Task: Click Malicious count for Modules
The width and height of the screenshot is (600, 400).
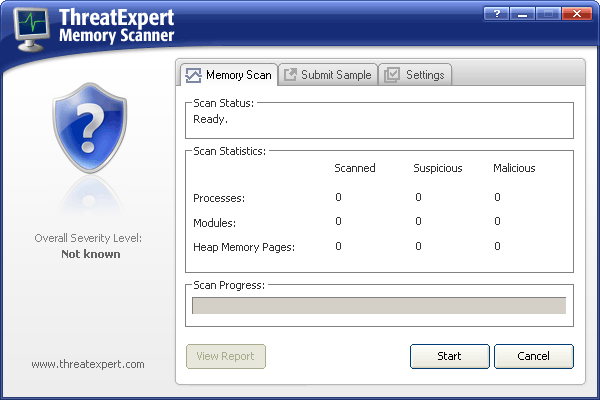Action: pos(497,221)
